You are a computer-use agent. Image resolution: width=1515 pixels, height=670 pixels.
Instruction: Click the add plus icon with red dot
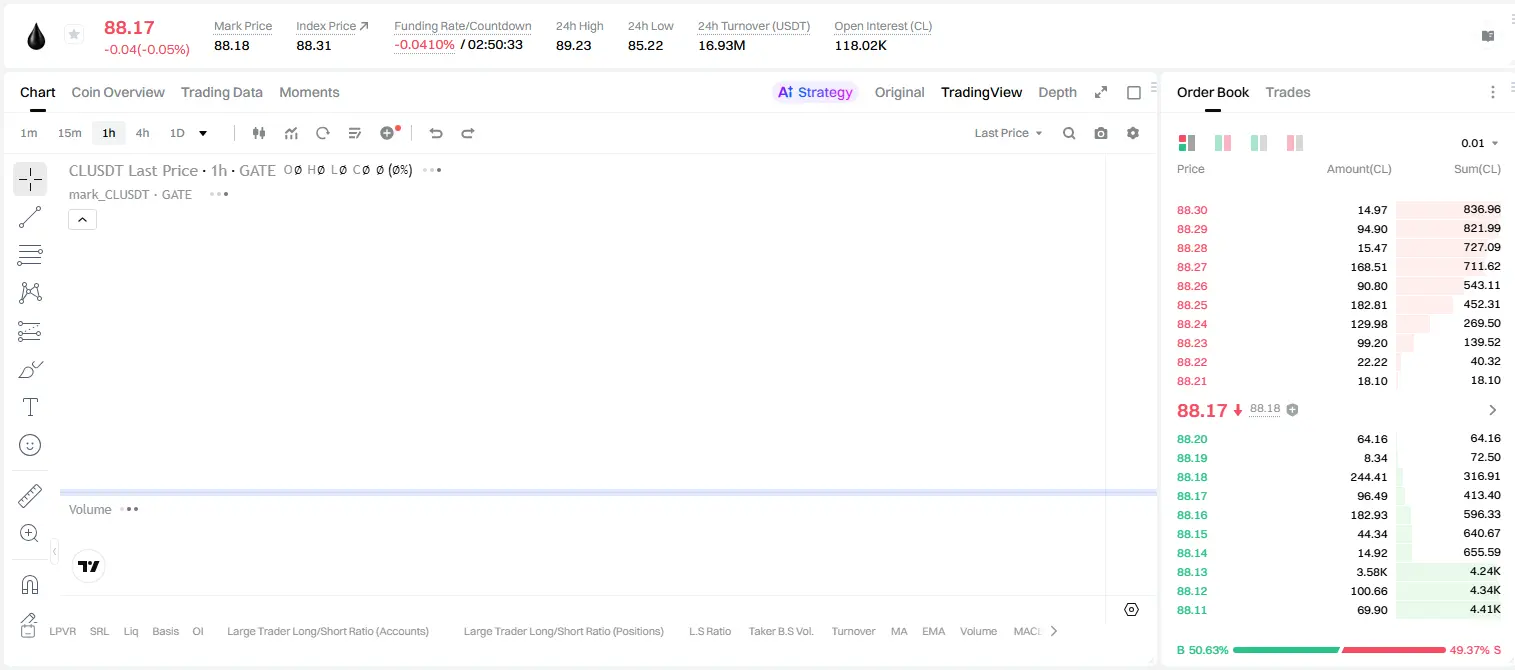pos(389,132)
